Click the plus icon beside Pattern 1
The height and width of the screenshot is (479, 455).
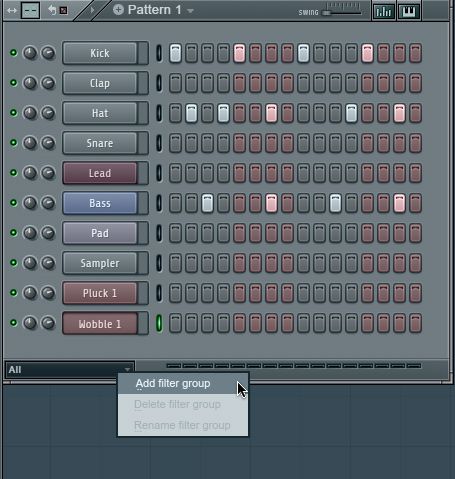click(118, 10)
